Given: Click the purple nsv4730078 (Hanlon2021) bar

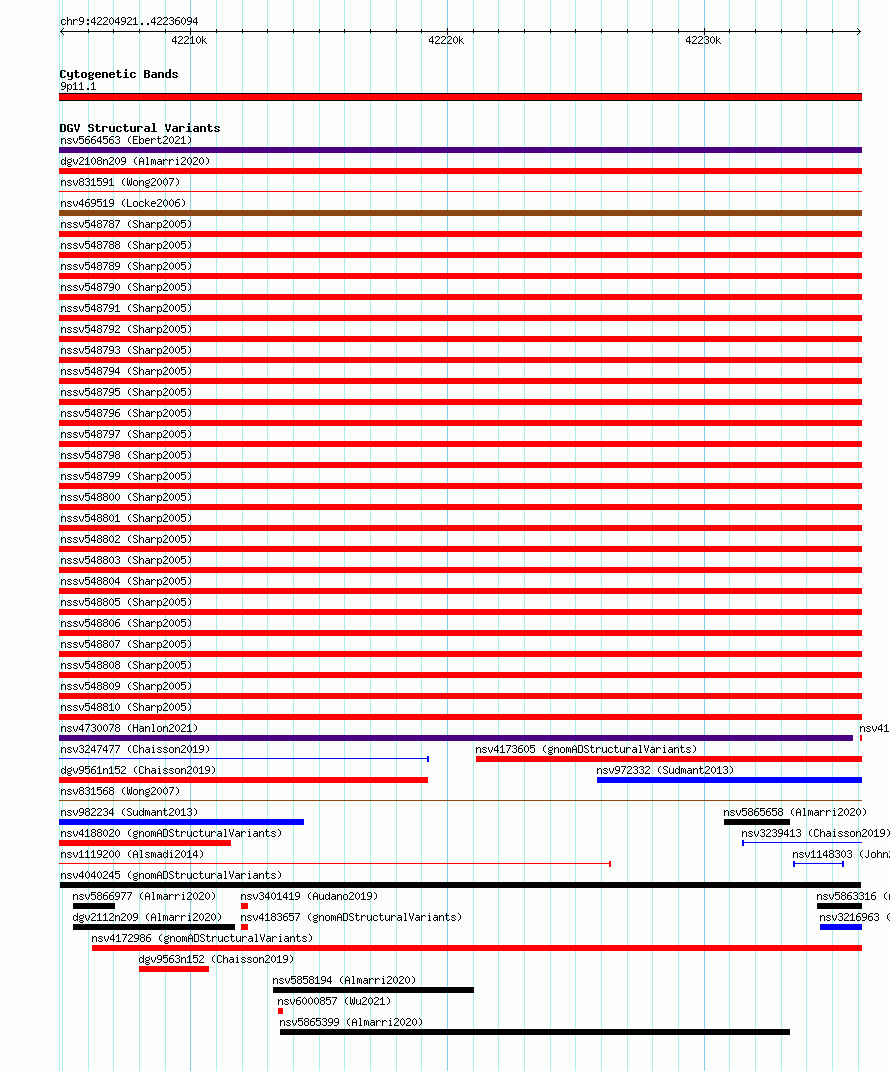Looking at the screenshot, I should click(x=456, y=738).
